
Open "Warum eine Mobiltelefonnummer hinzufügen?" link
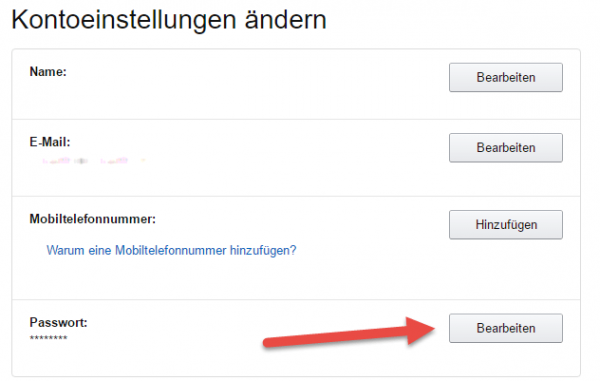click(171, 250)
